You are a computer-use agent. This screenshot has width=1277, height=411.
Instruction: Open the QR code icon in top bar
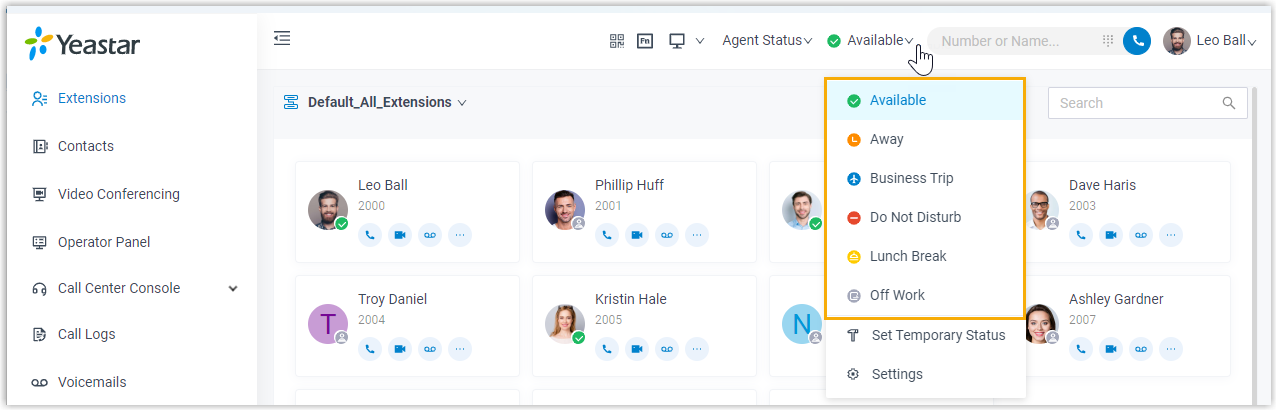click(617, 41)
